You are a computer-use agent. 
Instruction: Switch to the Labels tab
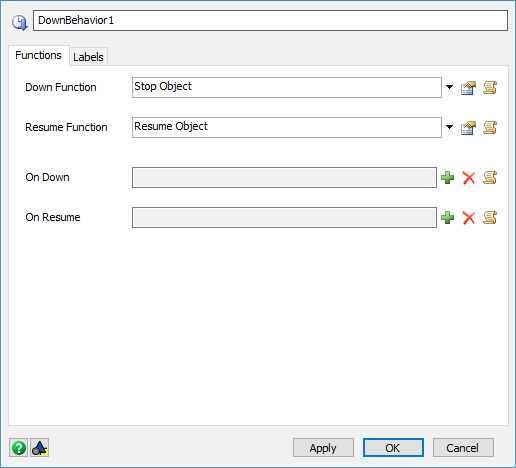tap(88, 57)
